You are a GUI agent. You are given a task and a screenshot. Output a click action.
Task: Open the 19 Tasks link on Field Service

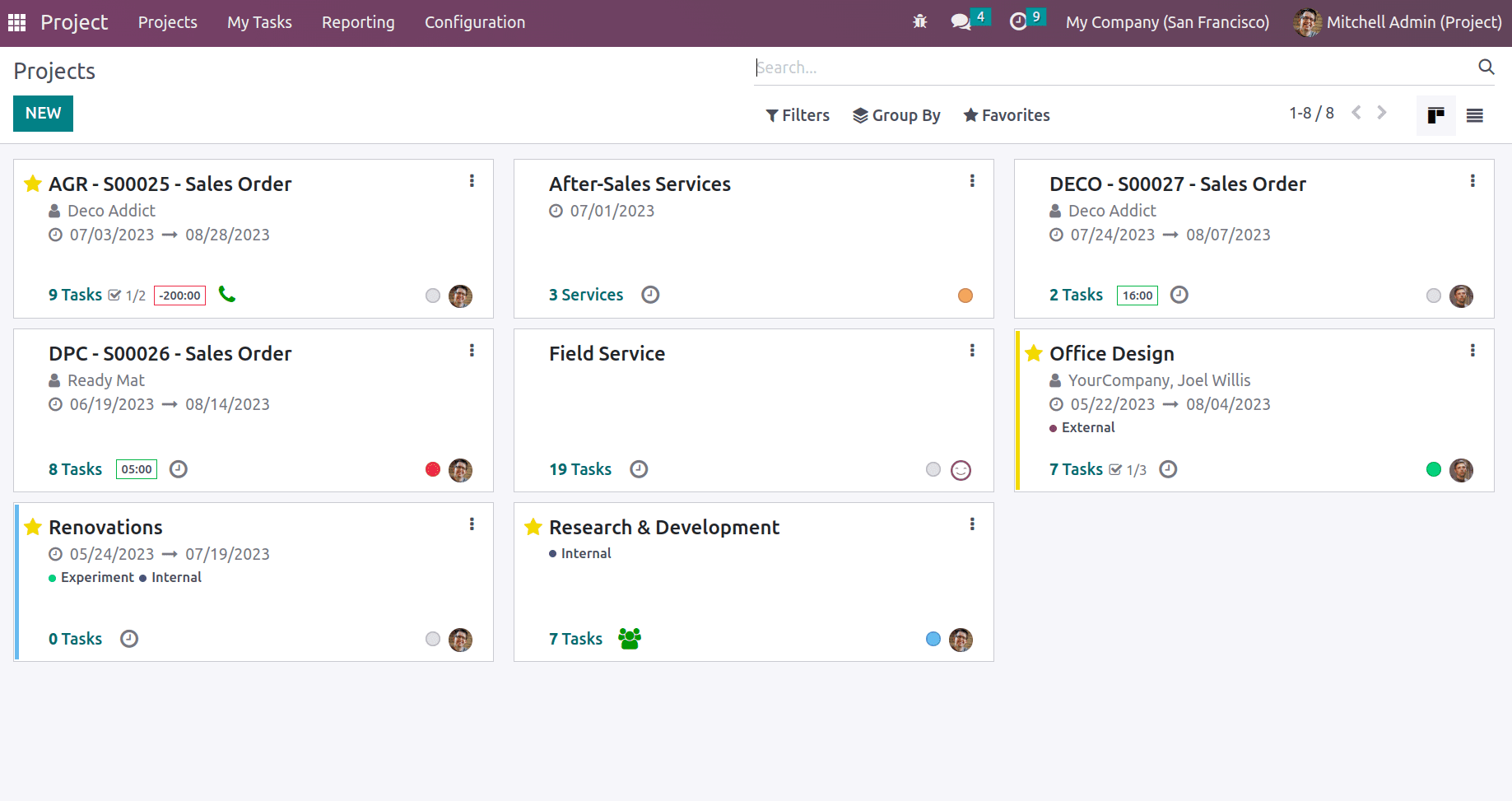pyautogui.click(x=580, y=469)
